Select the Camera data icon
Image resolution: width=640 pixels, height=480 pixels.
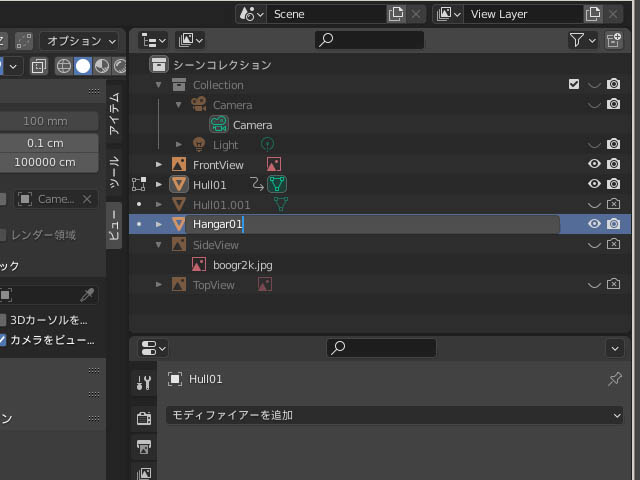tap(219, 124)
